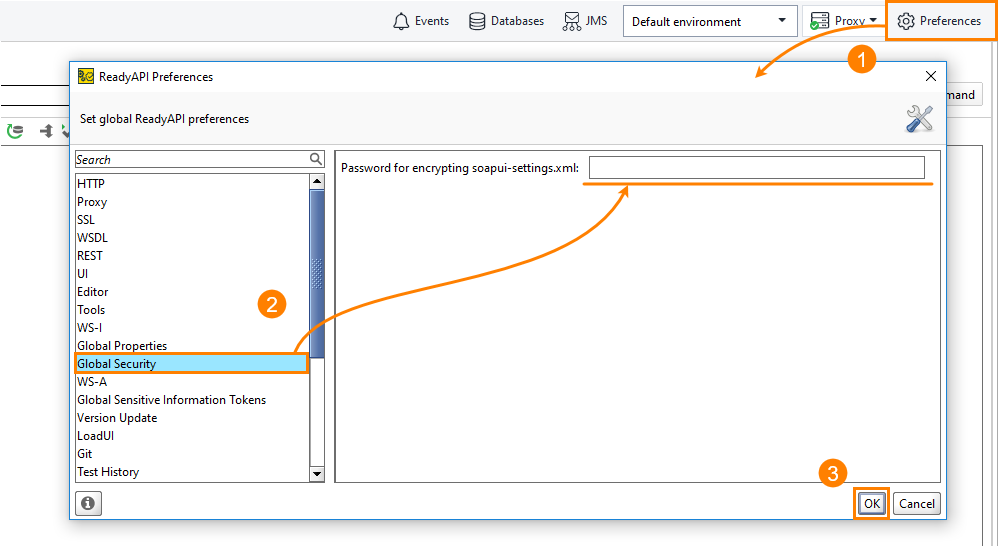The image size is (998, 546).
Task: Open Preferences from the top toolbar
Action: 939,21
